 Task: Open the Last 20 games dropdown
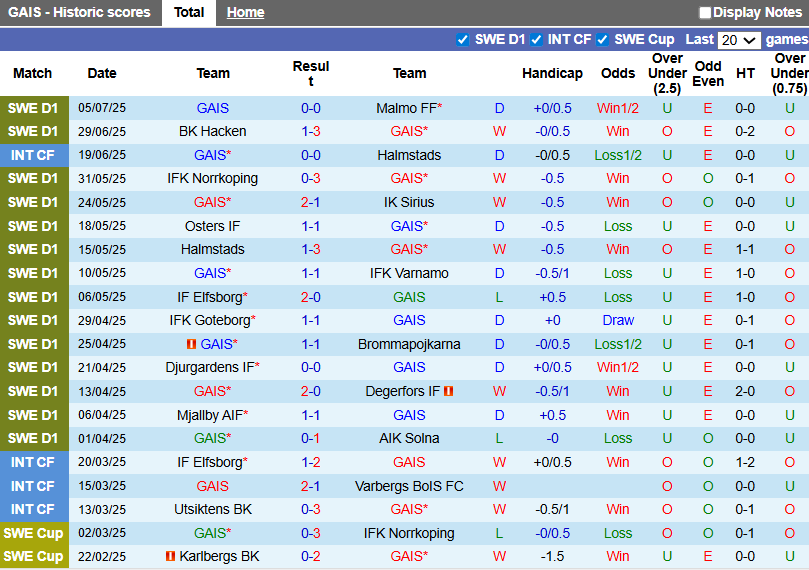tap(739, 40)
